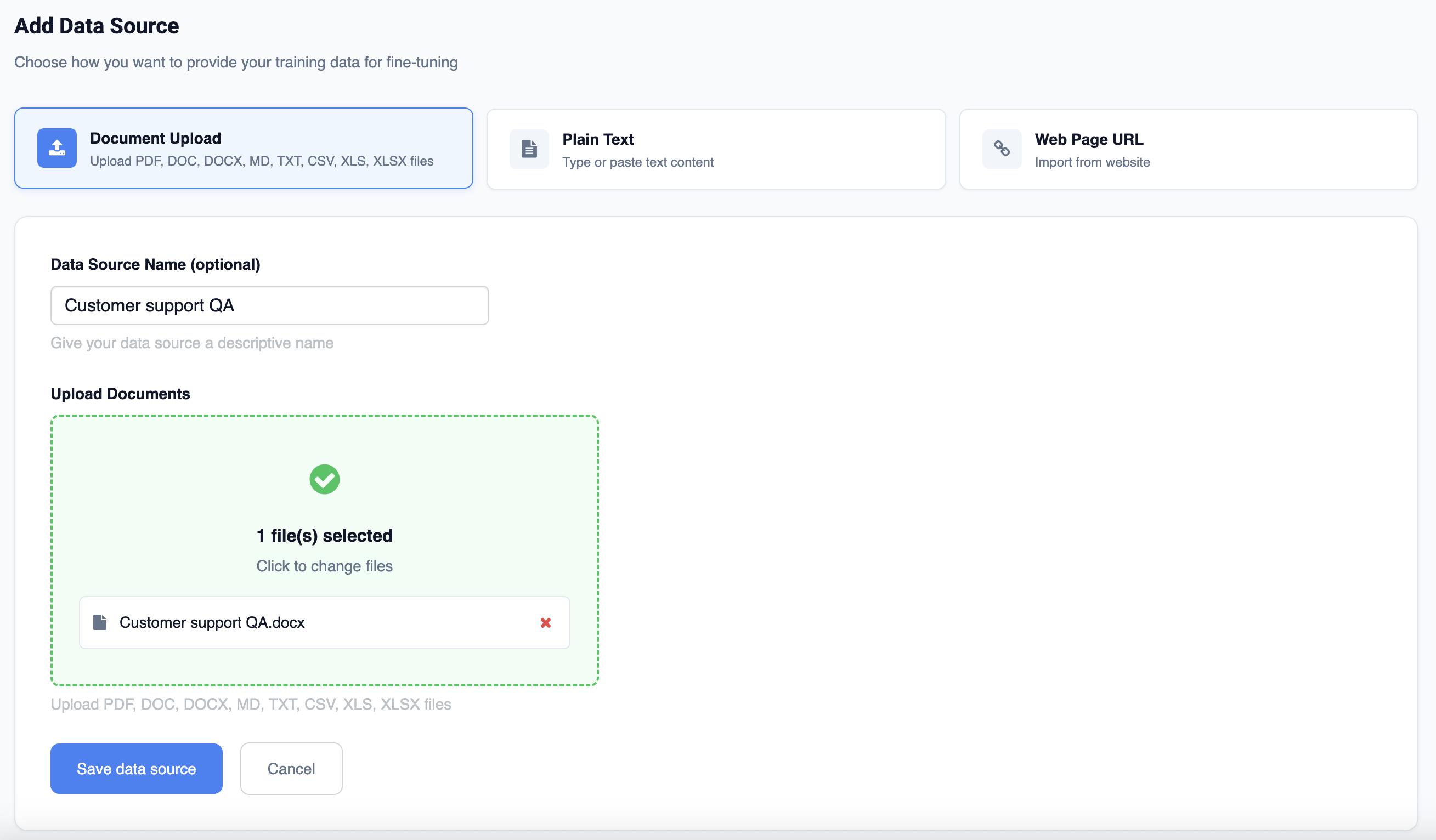Click the 'Data Source Name (optional)' label
Screen dimensions: 1436x840
(x=155, y=265)
